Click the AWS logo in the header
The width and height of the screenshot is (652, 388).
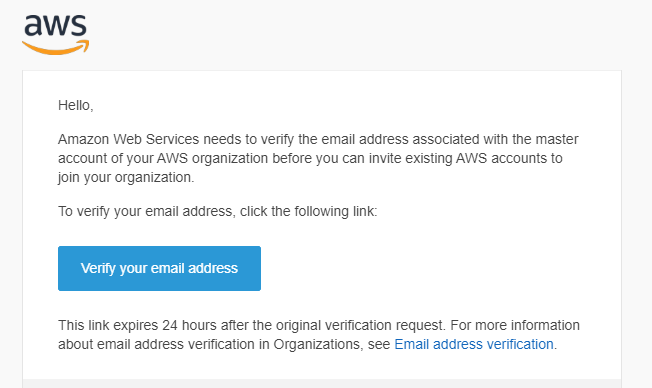point(56,35)
